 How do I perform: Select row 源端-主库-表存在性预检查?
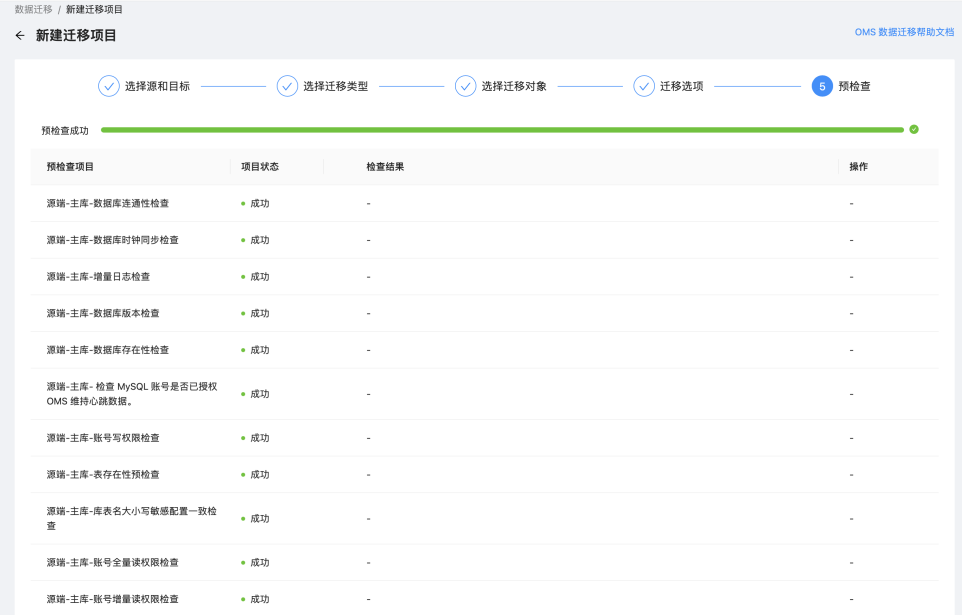485,474
